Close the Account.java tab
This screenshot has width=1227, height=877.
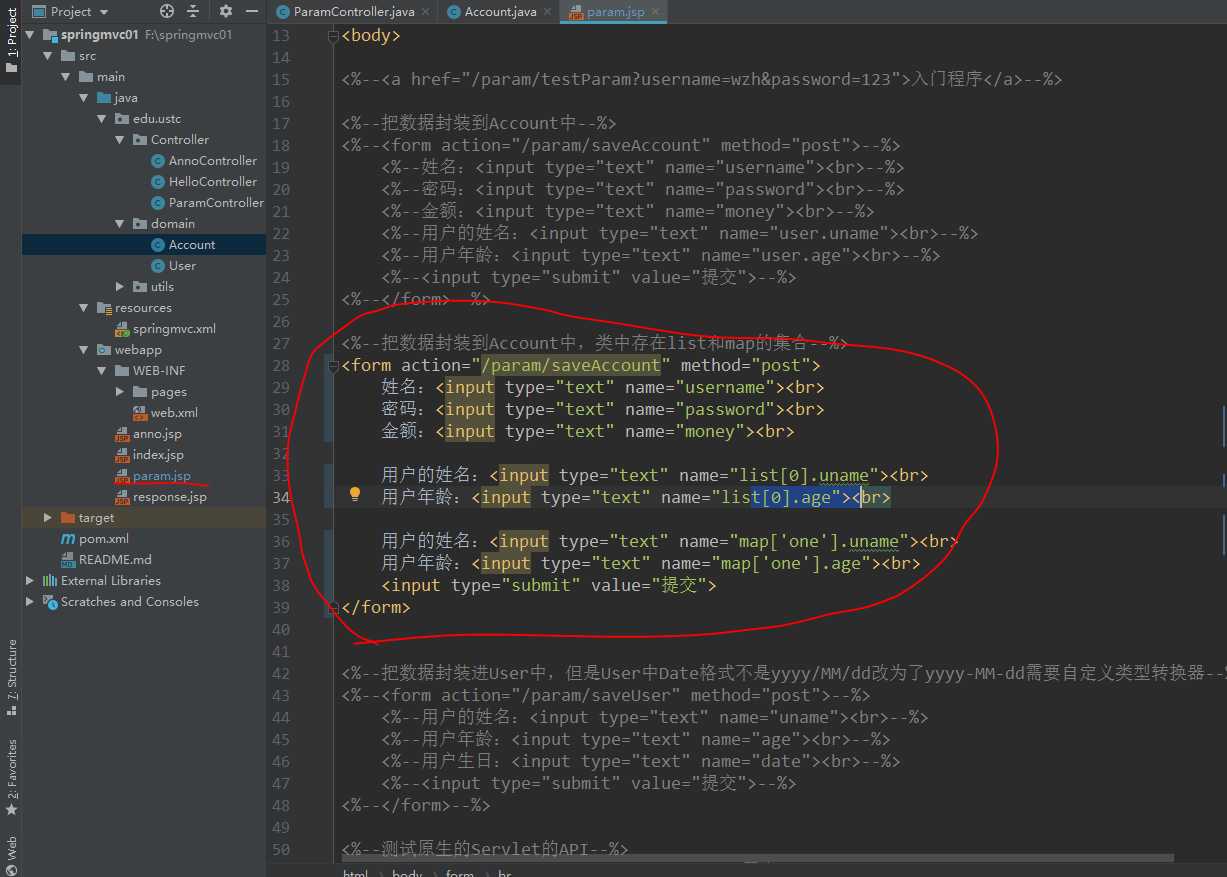(548, 12)
